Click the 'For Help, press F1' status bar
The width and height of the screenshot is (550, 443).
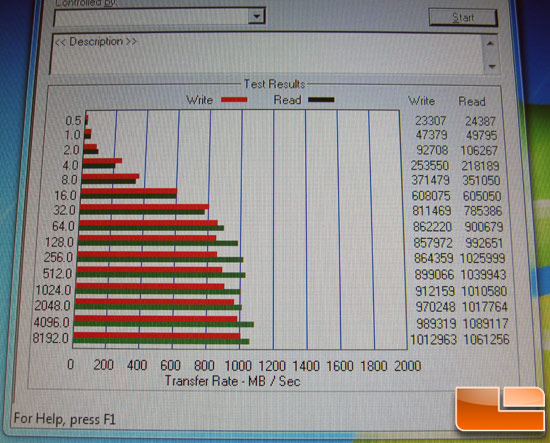[x=65, y=419]
